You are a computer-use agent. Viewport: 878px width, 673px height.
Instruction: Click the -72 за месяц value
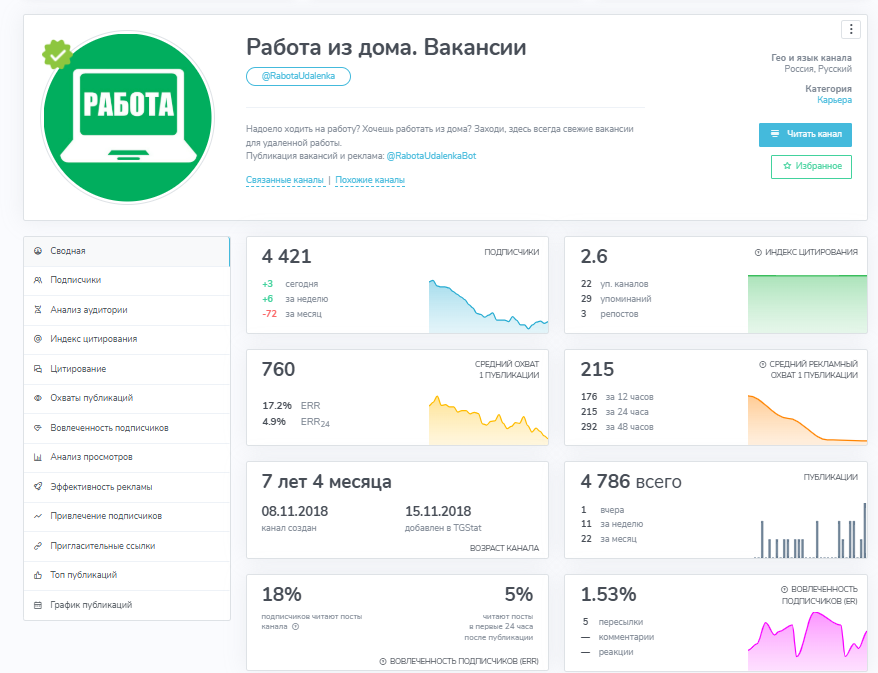(269, 314)
